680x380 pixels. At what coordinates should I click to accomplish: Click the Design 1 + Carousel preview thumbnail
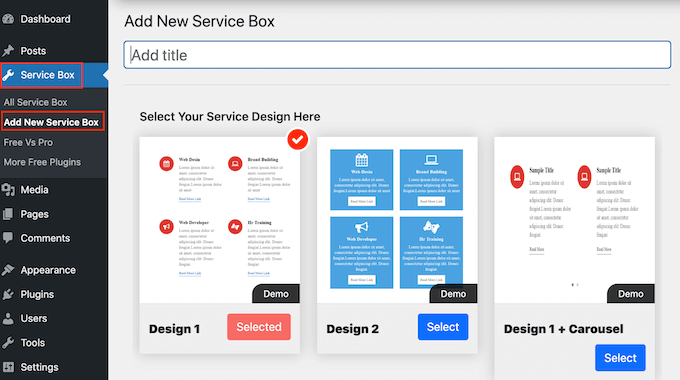(575, 220)
